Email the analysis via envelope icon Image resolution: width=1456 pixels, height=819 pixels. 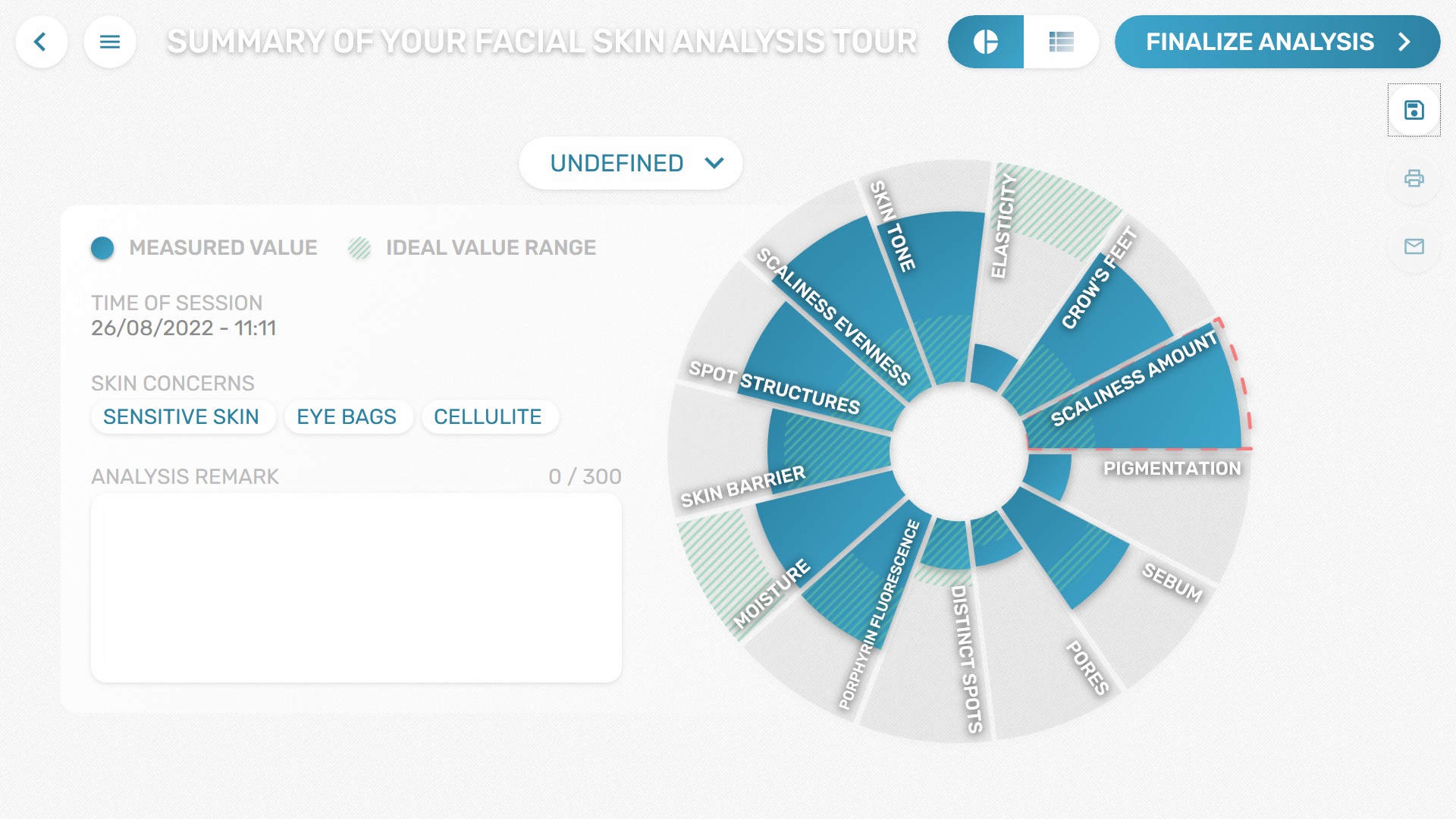pos(1414,246)
